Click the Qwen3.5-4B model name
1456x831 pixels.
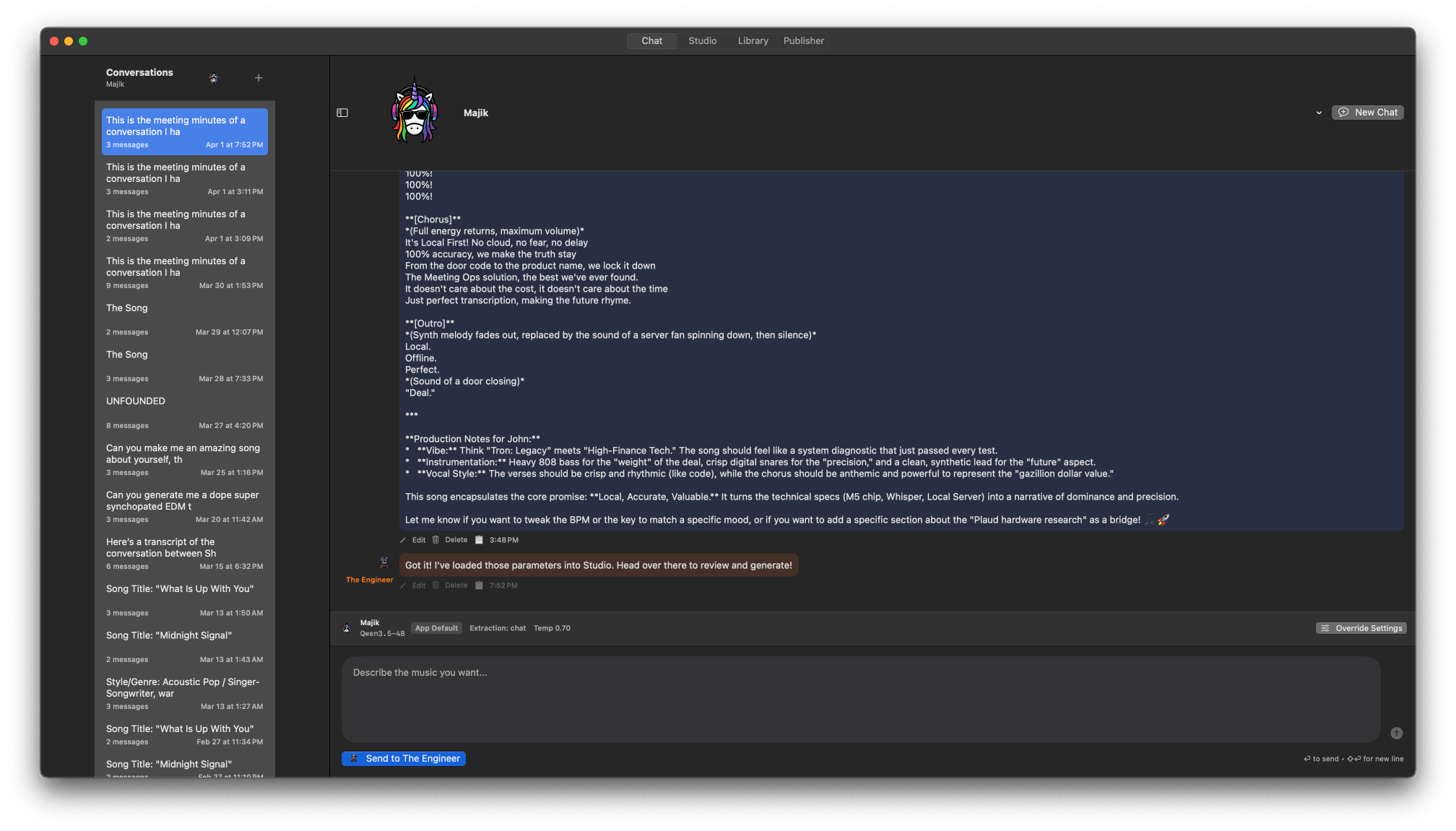pos(382,634)
